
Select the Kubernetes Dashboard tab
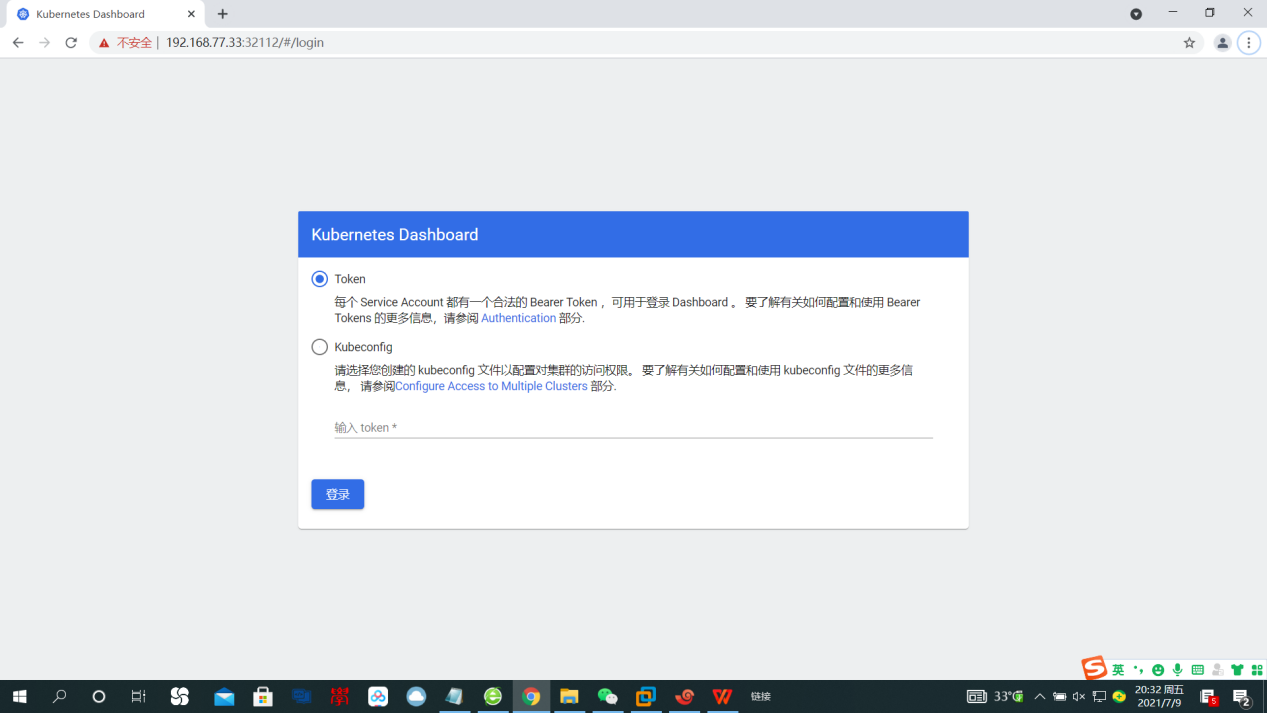104,14
